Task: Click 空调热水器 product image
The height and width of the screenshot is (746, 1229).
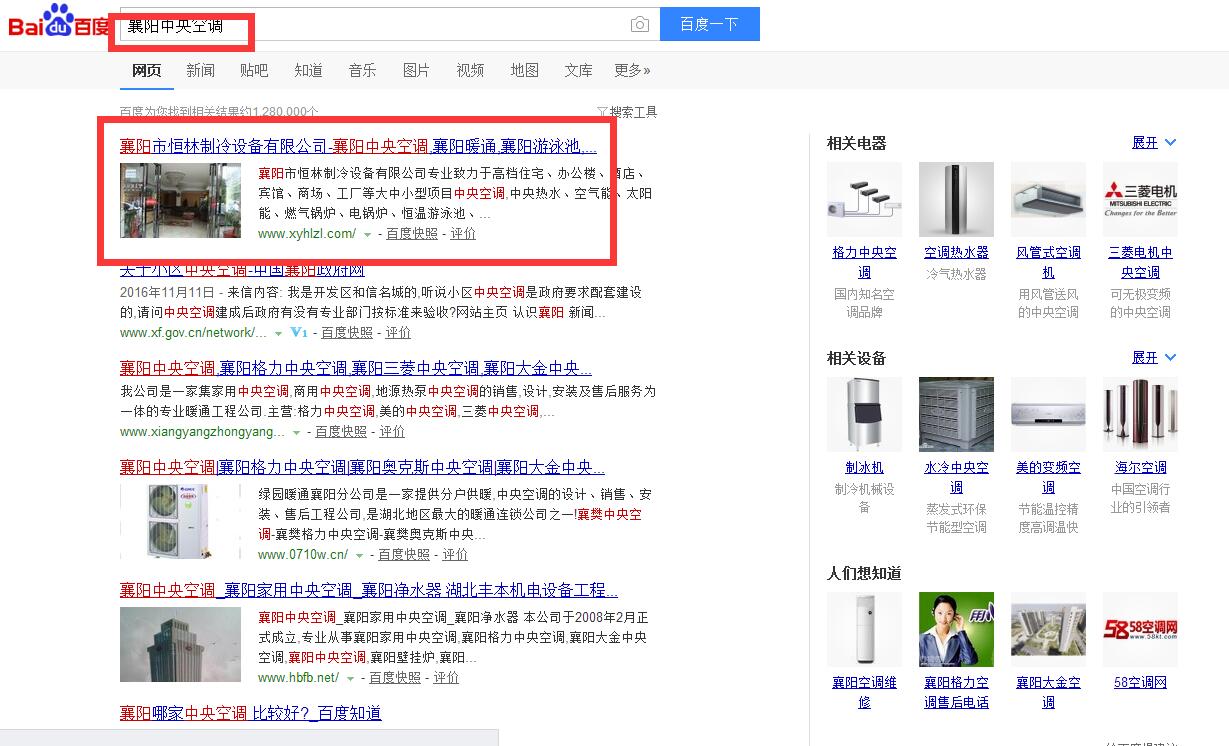Action: (956, 200)
